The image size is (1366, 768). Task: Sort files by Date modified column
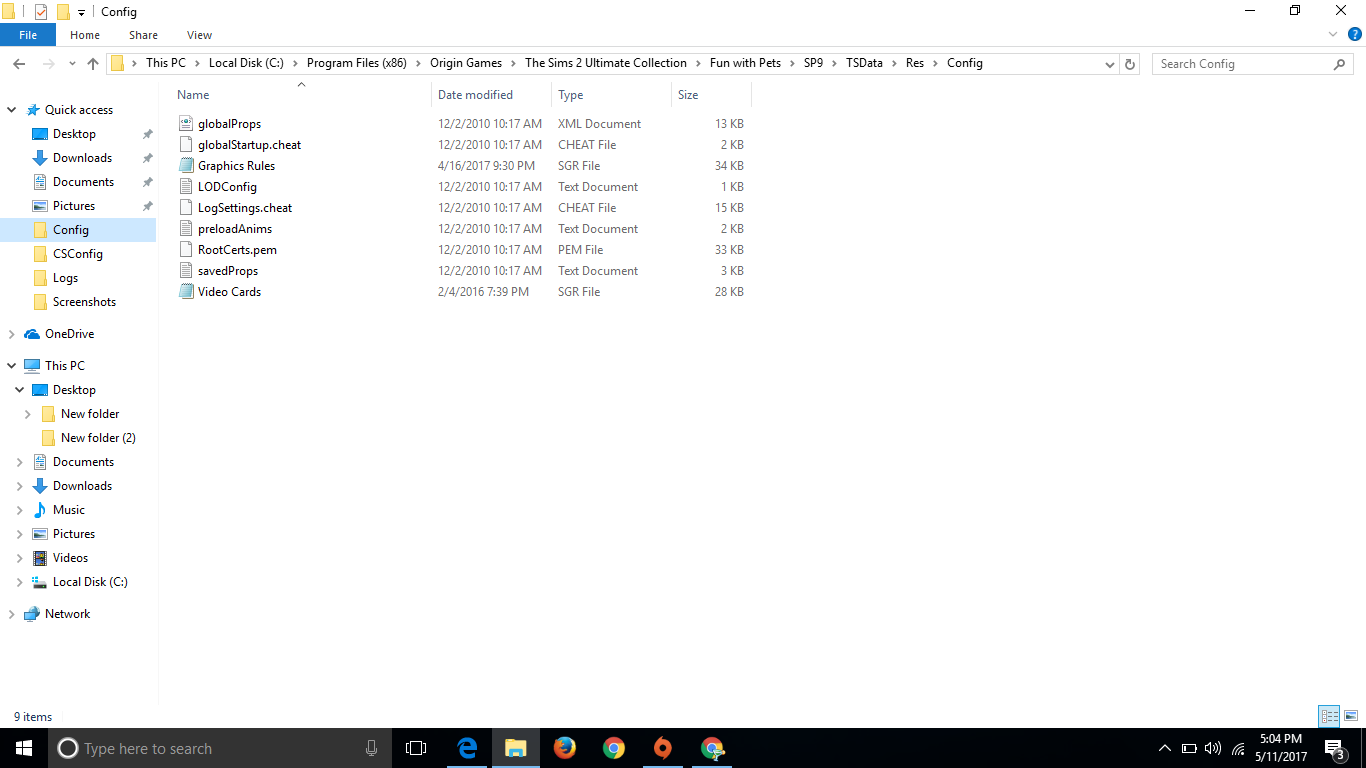point(475,95)
